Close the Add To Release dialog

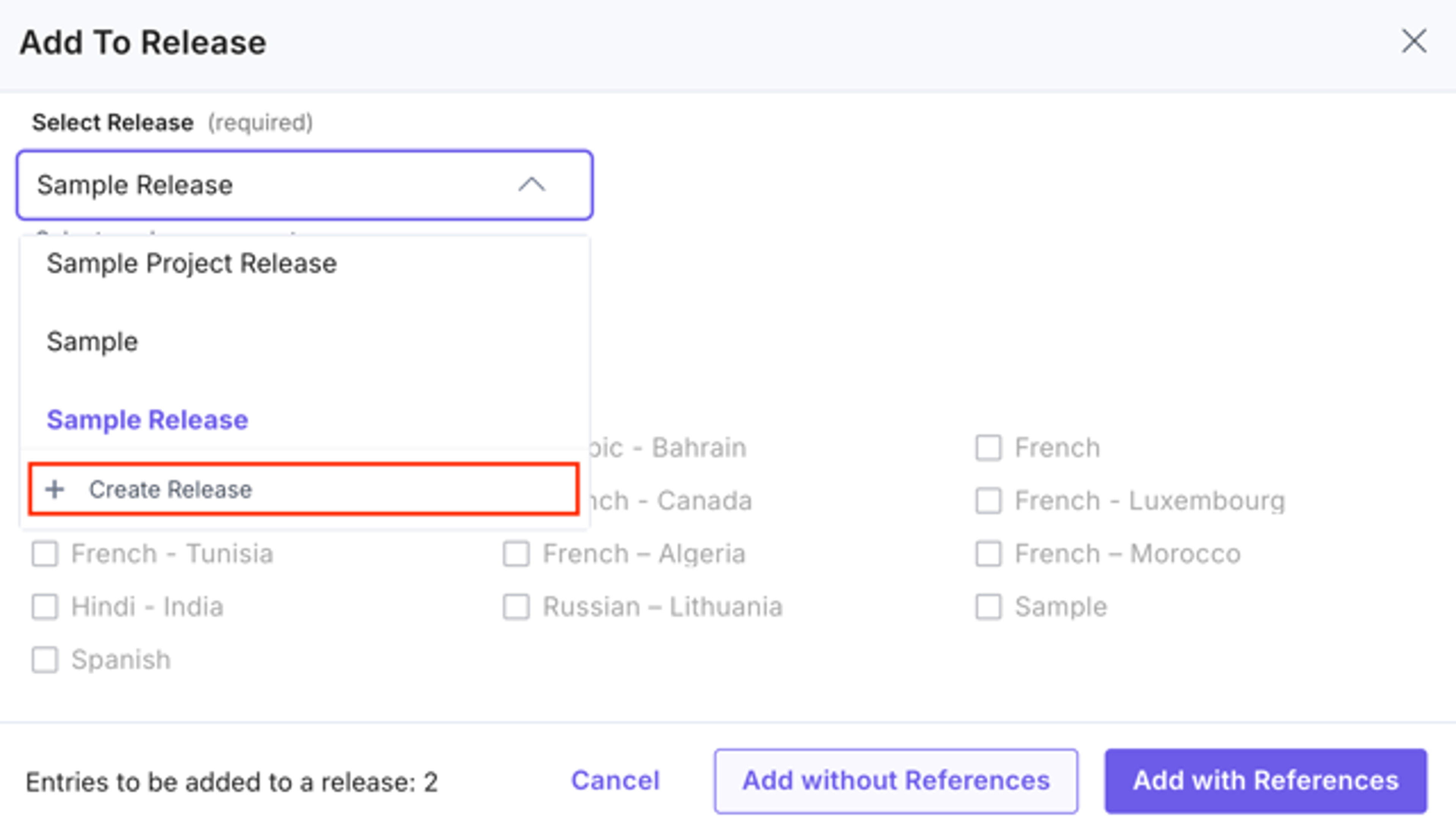click(1414, 41)
